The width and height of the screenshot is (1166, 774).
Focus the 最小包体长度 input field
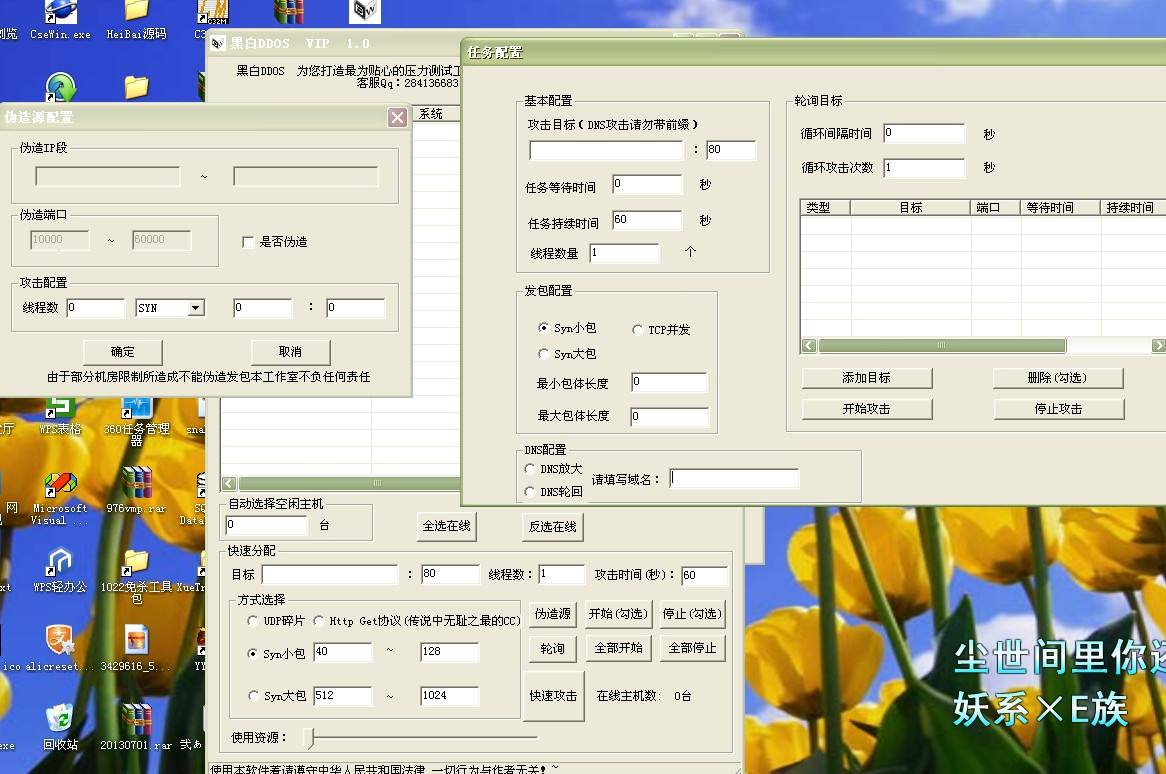pyautogui.click(x=669, y=382)
